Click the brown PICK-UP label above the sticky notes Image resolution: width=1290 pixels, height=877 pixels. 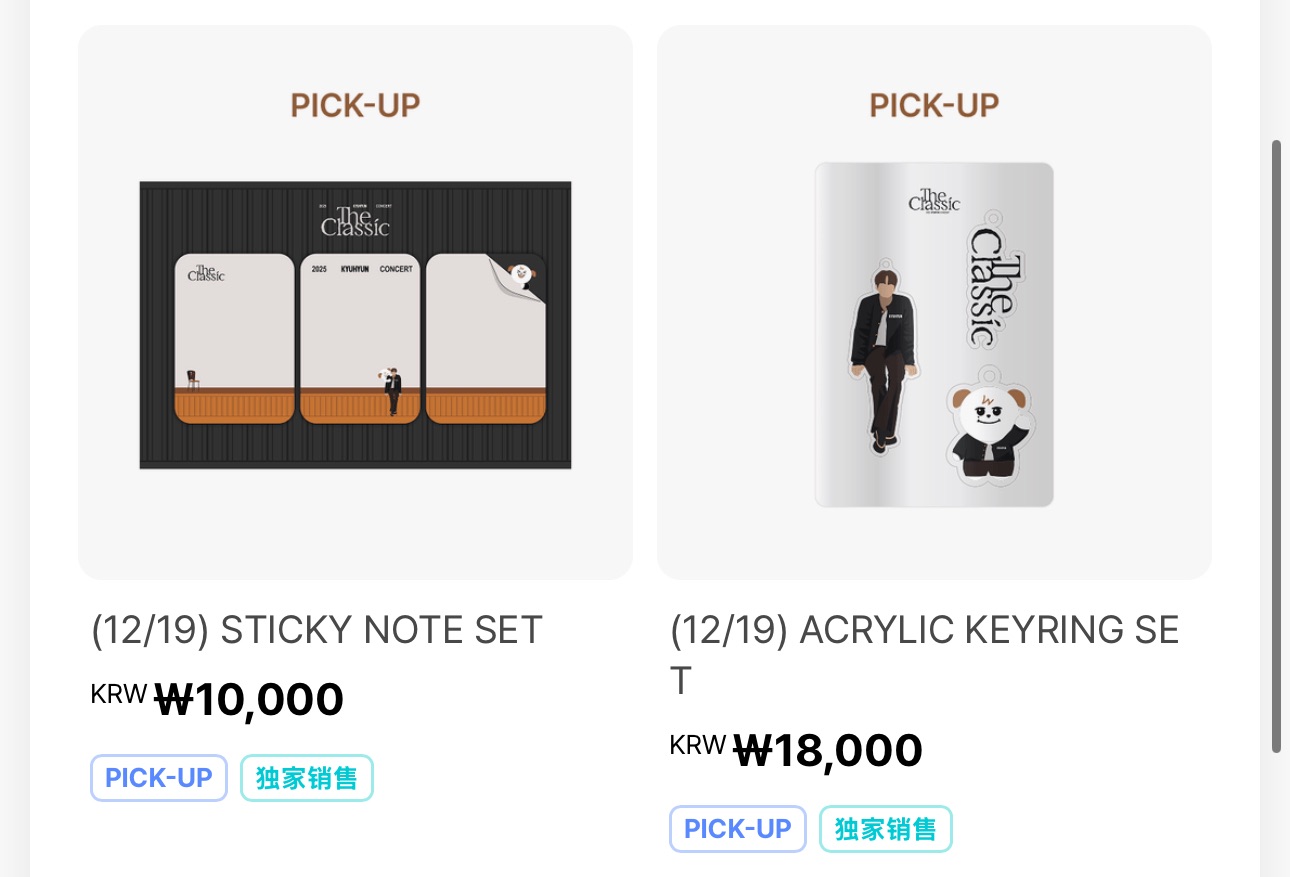(355, 105)
